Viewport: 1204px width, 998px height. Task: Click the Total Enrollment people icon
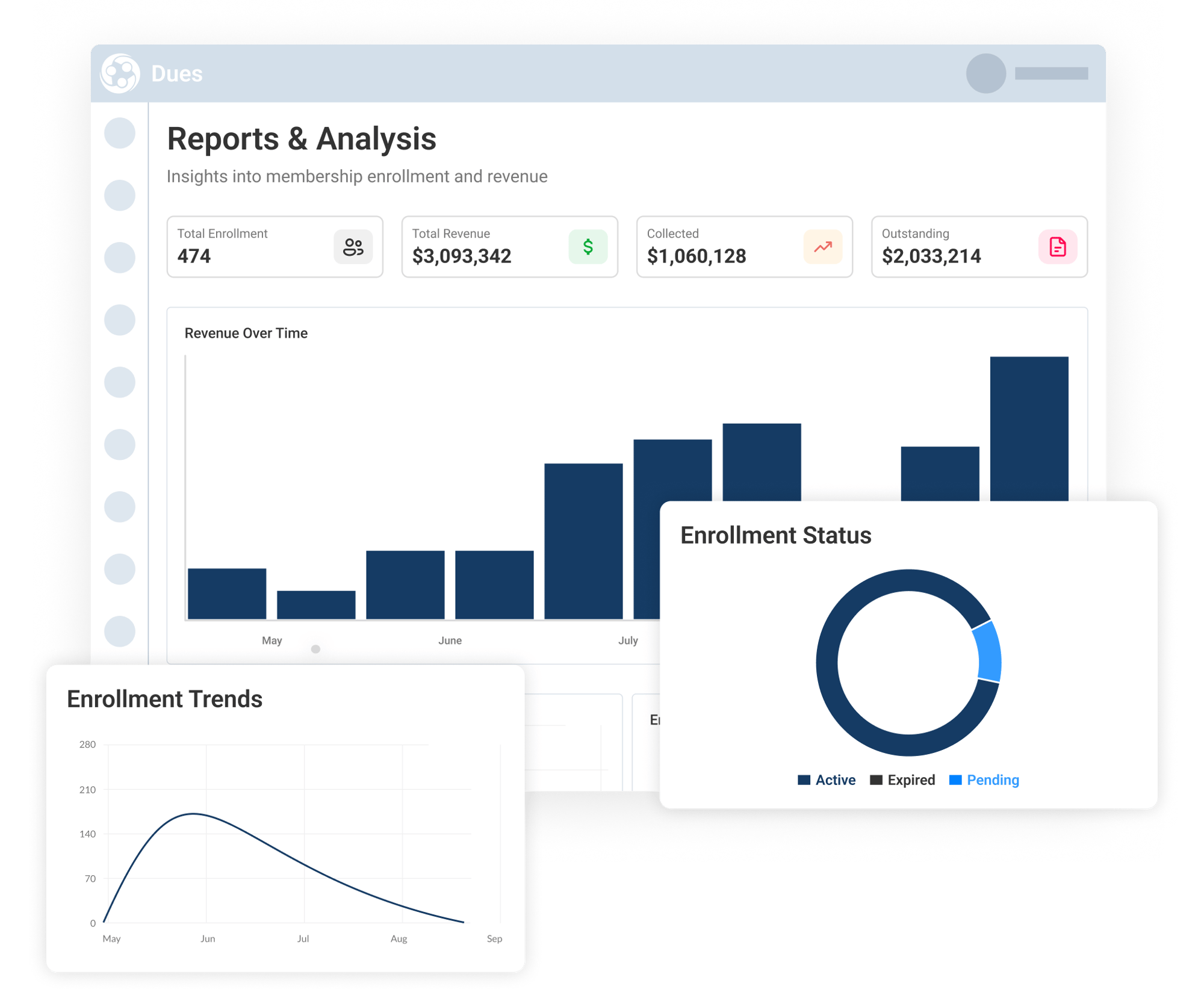point(353,247)
